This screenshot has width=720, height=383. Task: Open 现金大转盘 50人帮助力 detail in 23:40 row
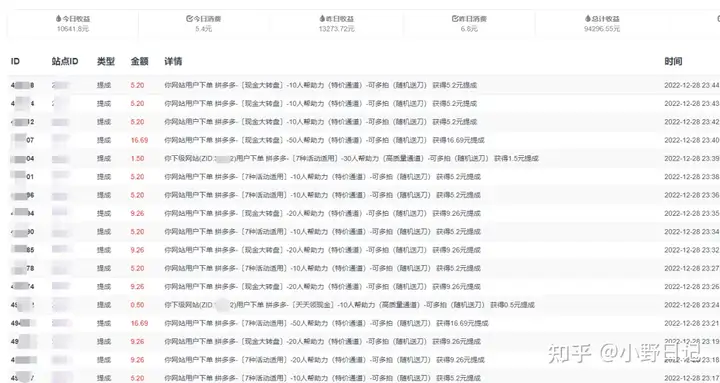324,141
